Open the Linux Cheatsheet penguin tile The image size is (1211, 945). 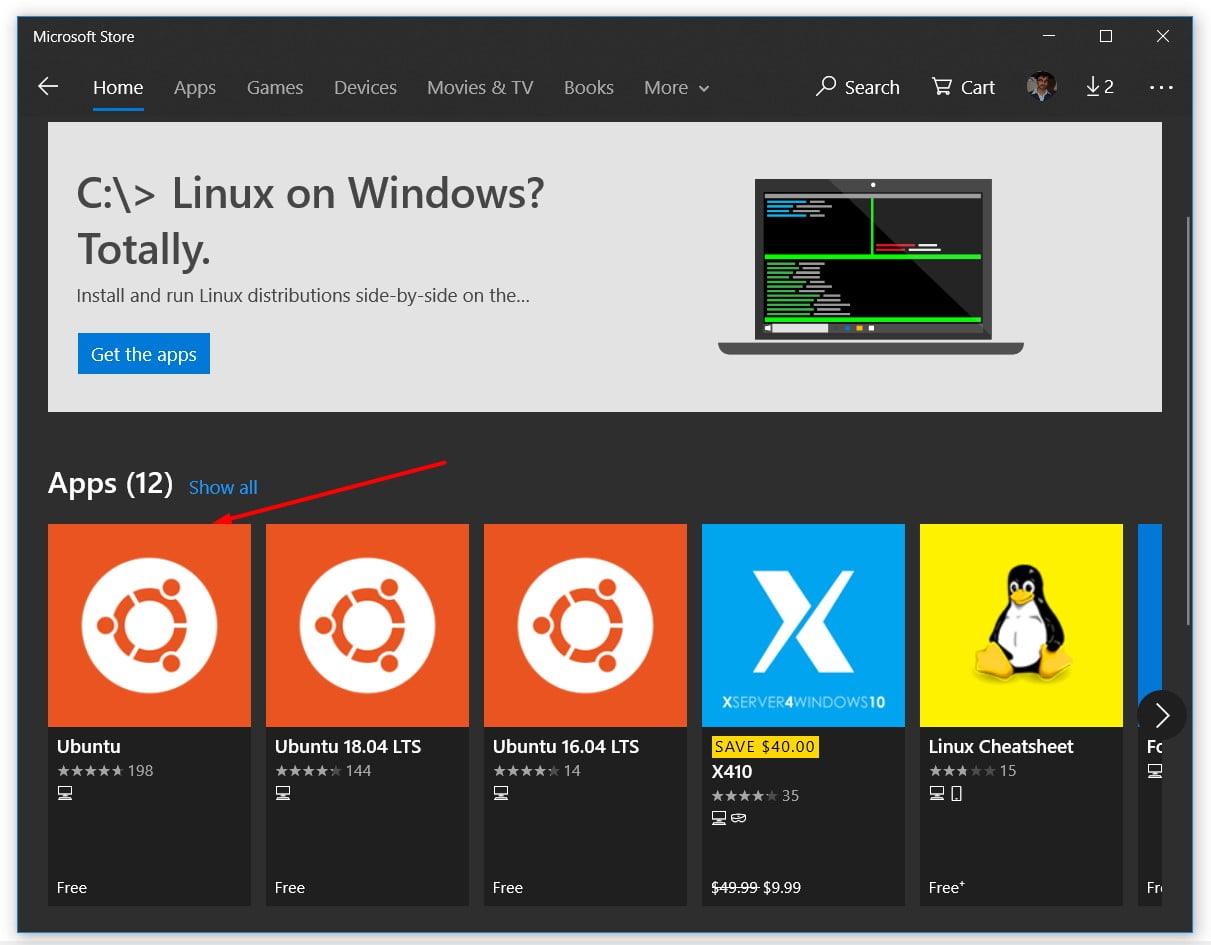tap(1021, 625)
